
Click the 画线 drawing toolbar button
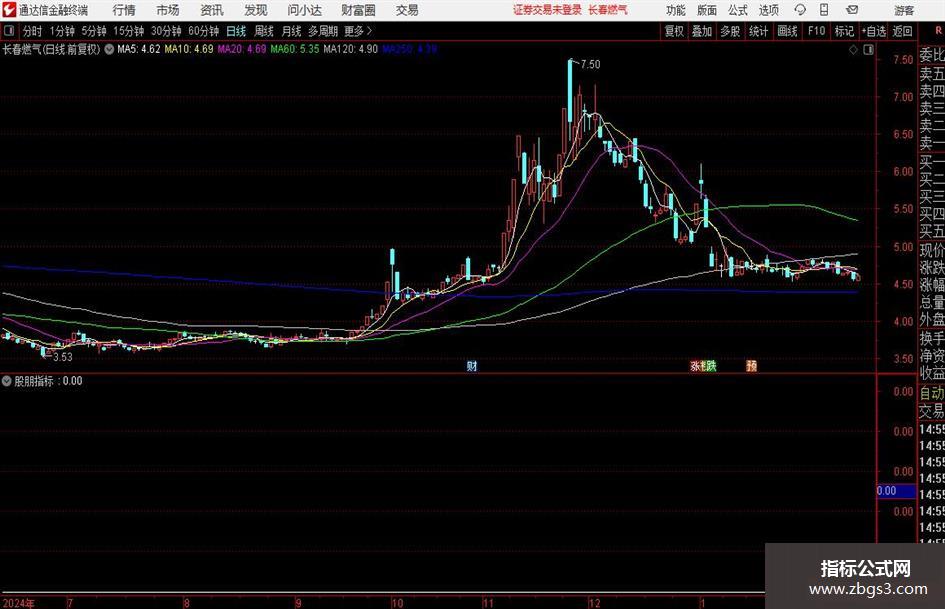click(x=787, y=31)
